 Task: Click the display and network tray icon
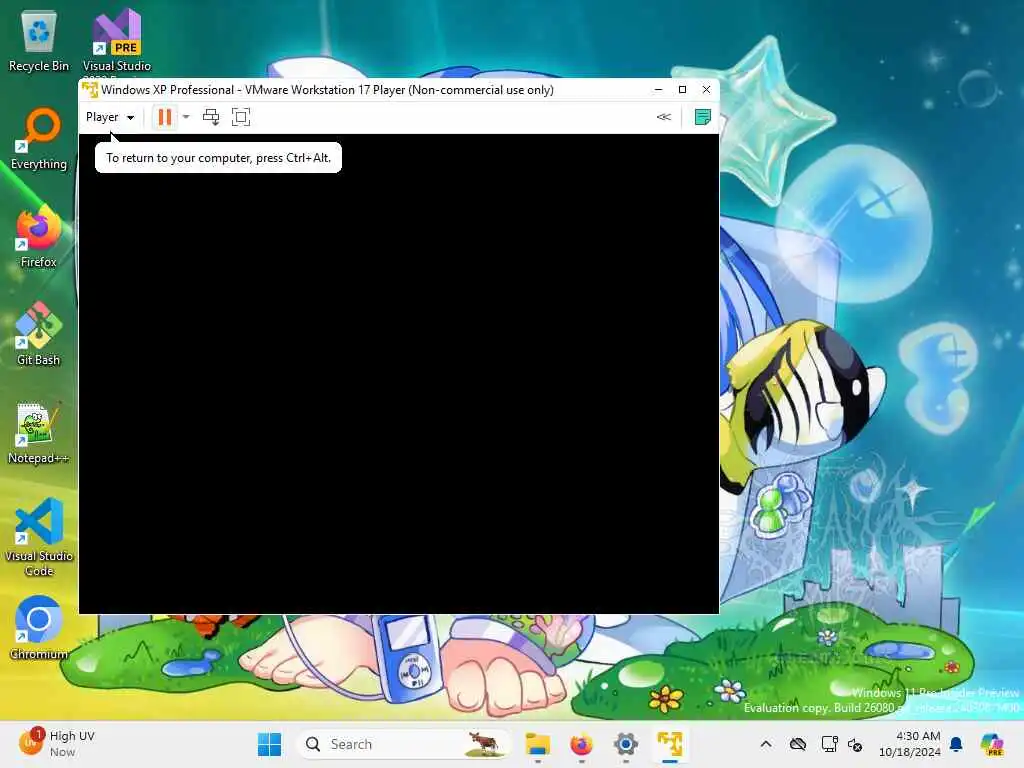tap(829, 744)
